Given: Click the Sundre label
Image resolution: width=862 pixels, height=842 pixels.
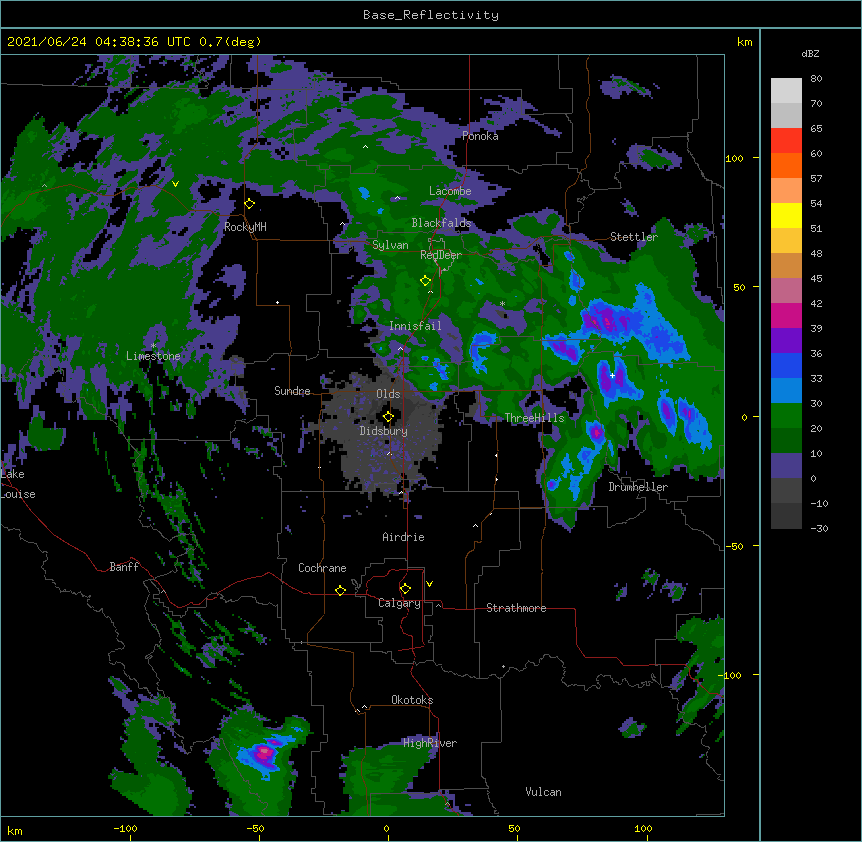Looking at the screenshot, I should point(292,391).
